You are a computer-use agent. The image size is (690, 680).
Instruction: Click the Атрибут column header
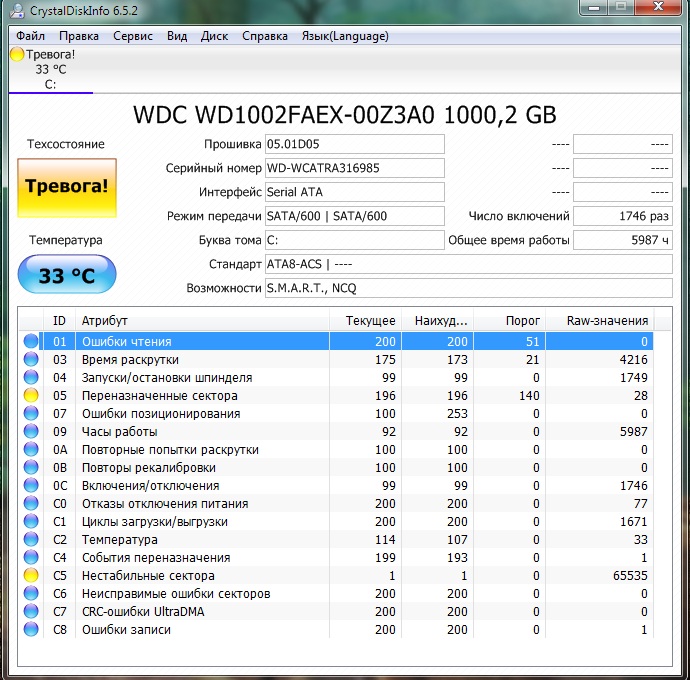click(202, 321)
